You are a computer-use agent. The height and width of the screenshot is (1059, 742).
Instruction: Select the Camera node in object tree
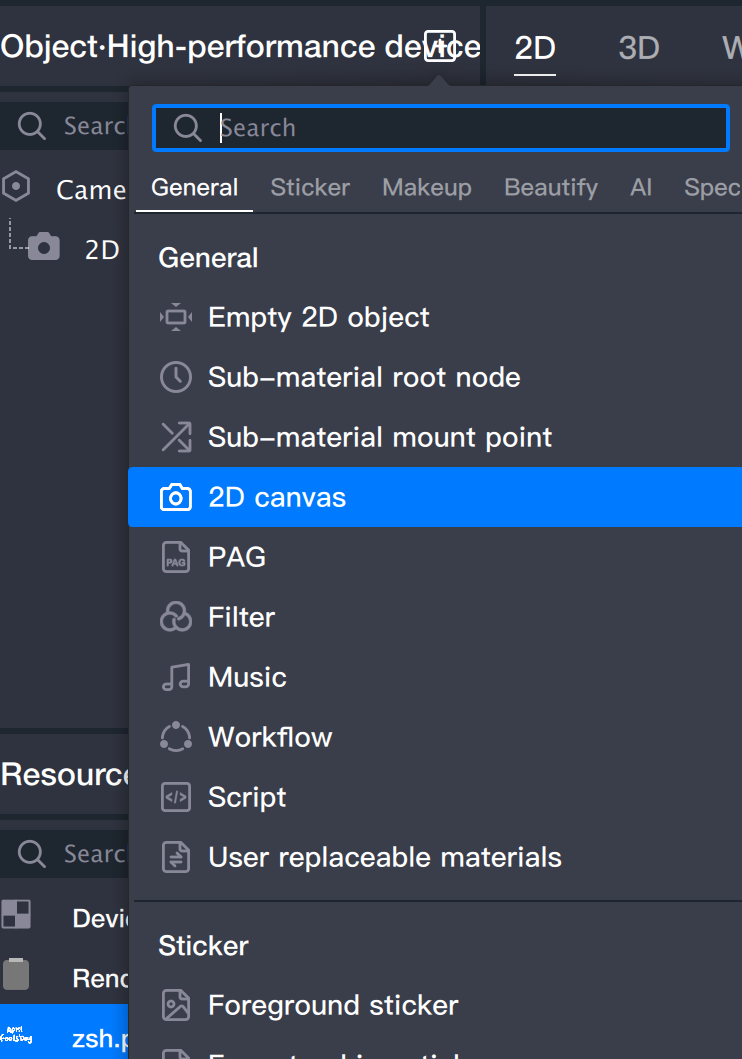90,190
